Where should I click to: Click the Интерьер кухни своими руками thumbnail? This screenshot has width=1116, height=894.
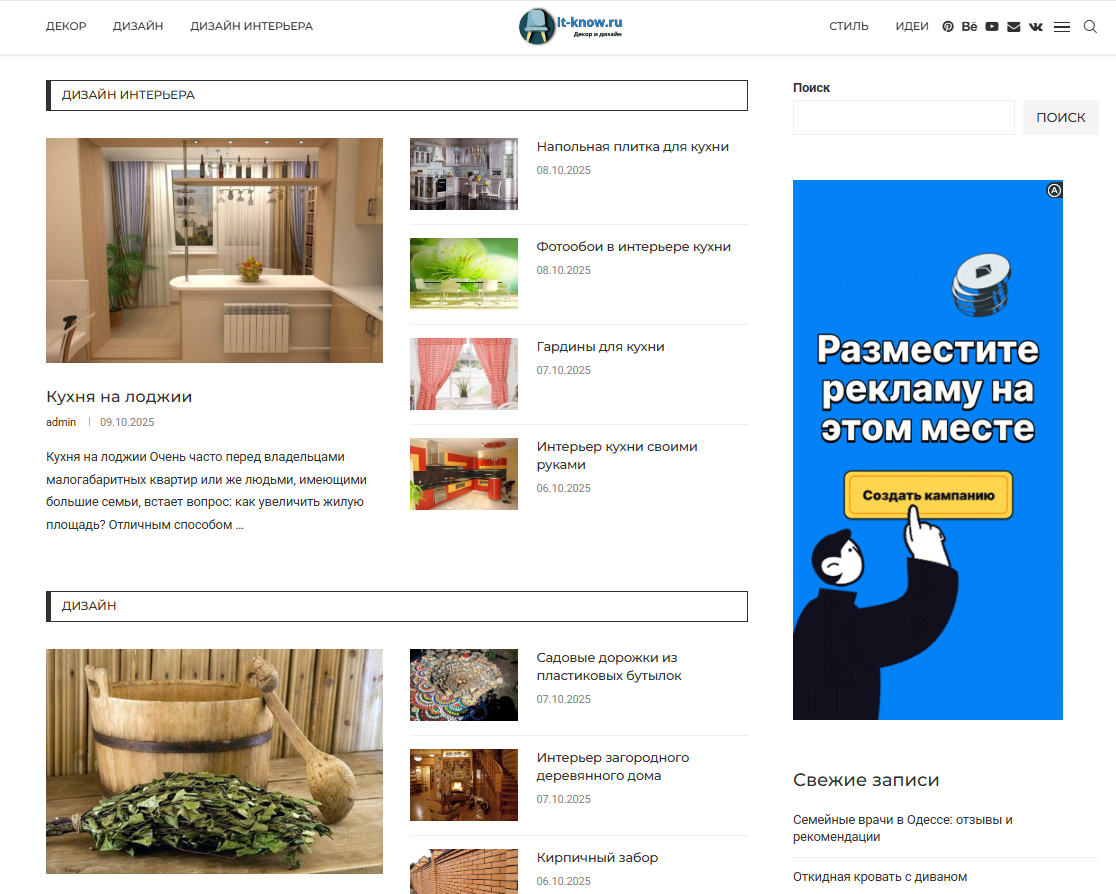tap(464, 474)
